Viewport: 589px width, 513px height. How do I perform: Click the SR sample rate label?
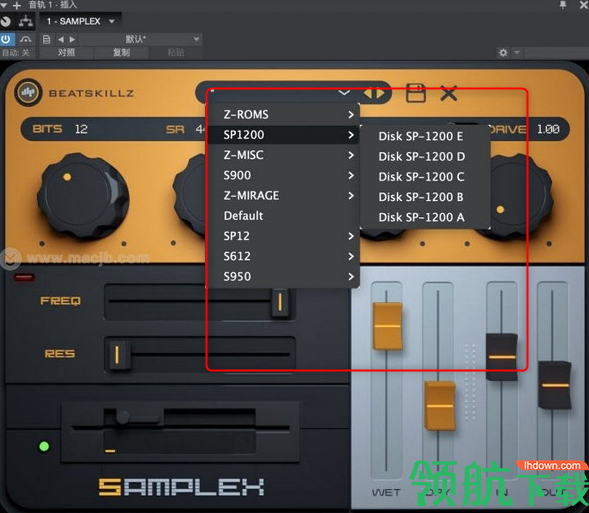(x=175, y=130)
